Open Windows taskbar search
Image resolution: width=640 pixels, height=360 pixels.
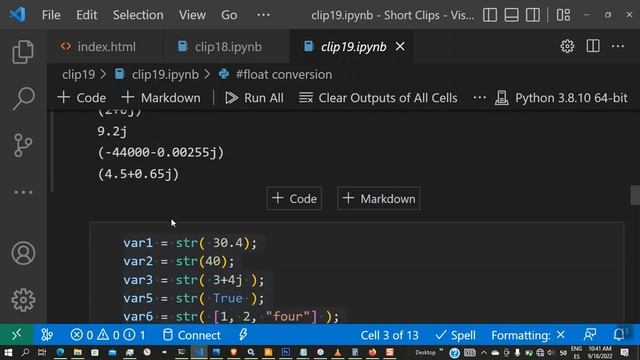click(x=25, y=352)
